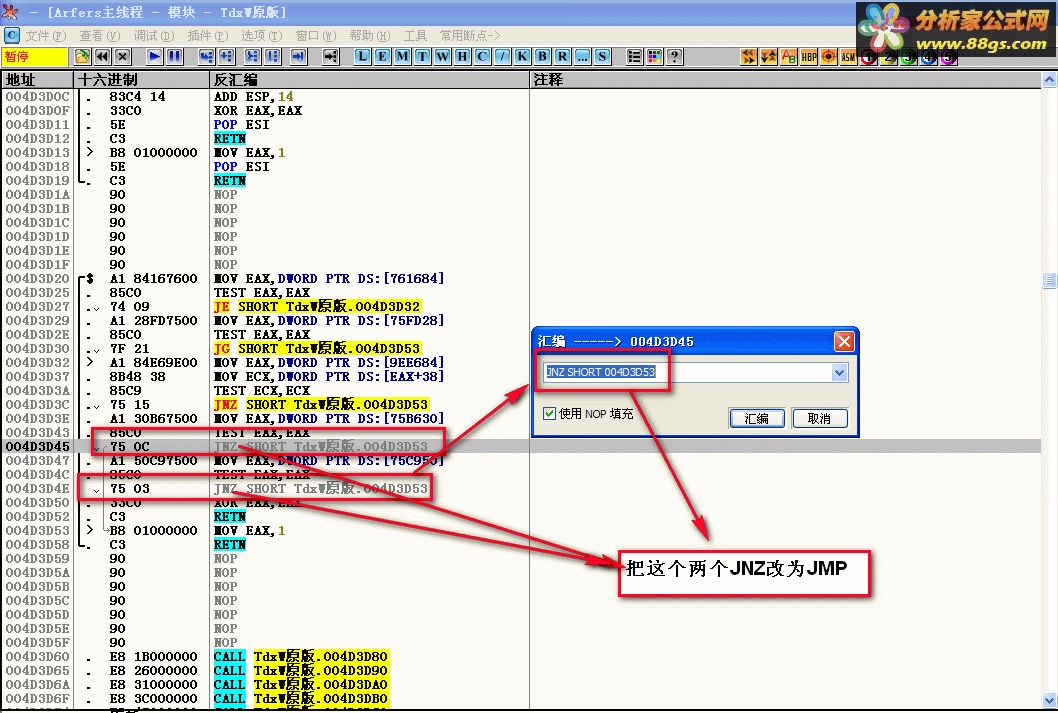Viewport: 1058px width, 713px height.
Task: Click the Execute Till Return icon
Action: point(298,57)
